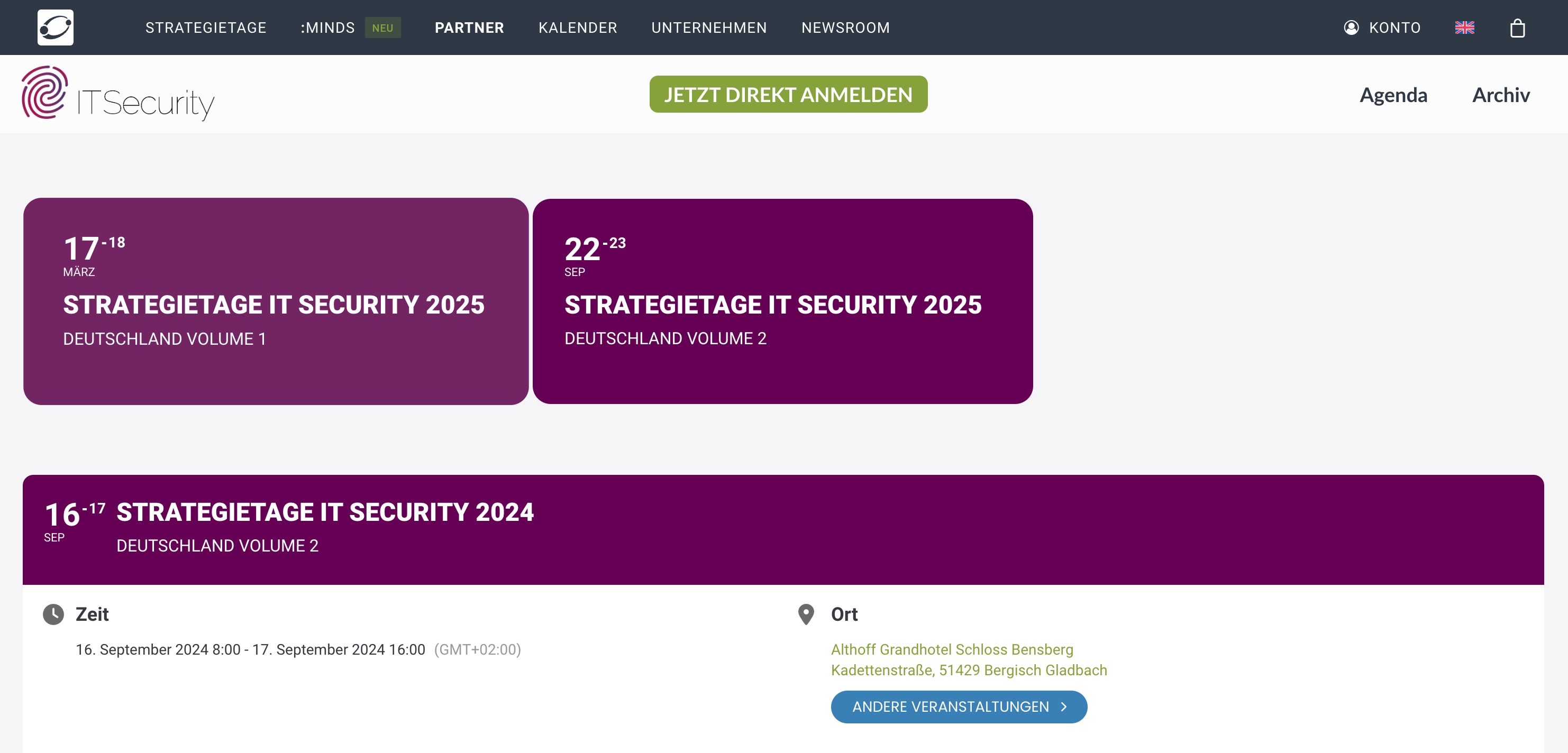Click the NEU badge next to :MINDS
The height and width of the screenshot is (753, 1568).
pos(383,27)
